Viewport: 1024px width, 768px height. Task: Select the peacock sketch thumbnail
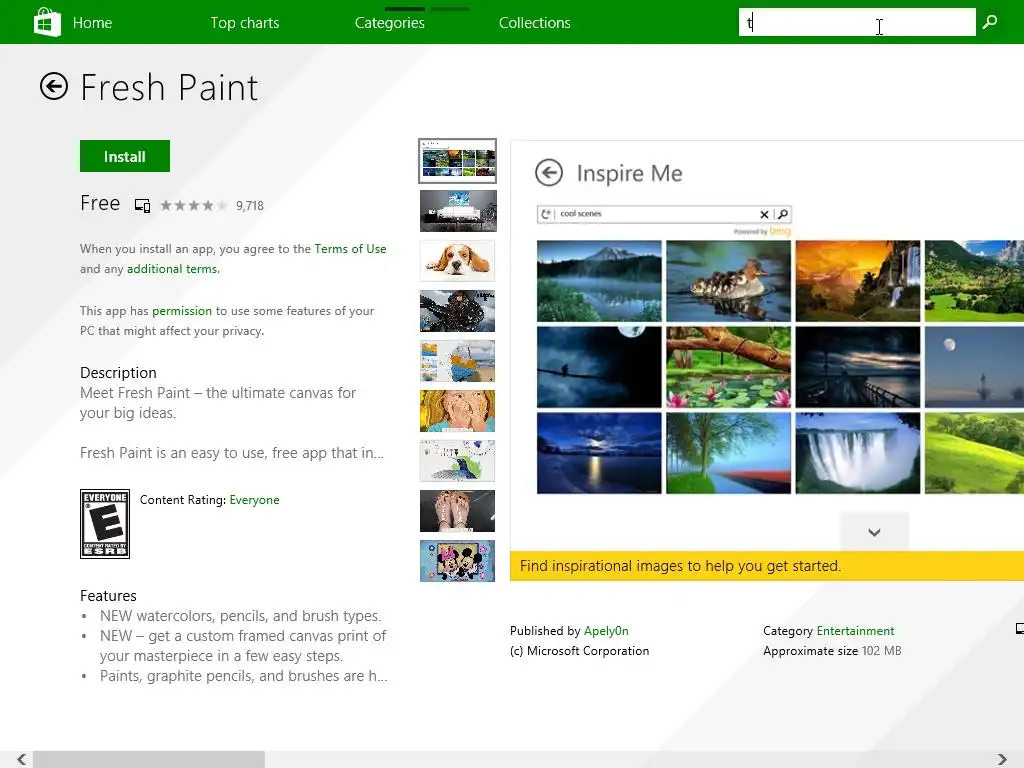(457, 460)
